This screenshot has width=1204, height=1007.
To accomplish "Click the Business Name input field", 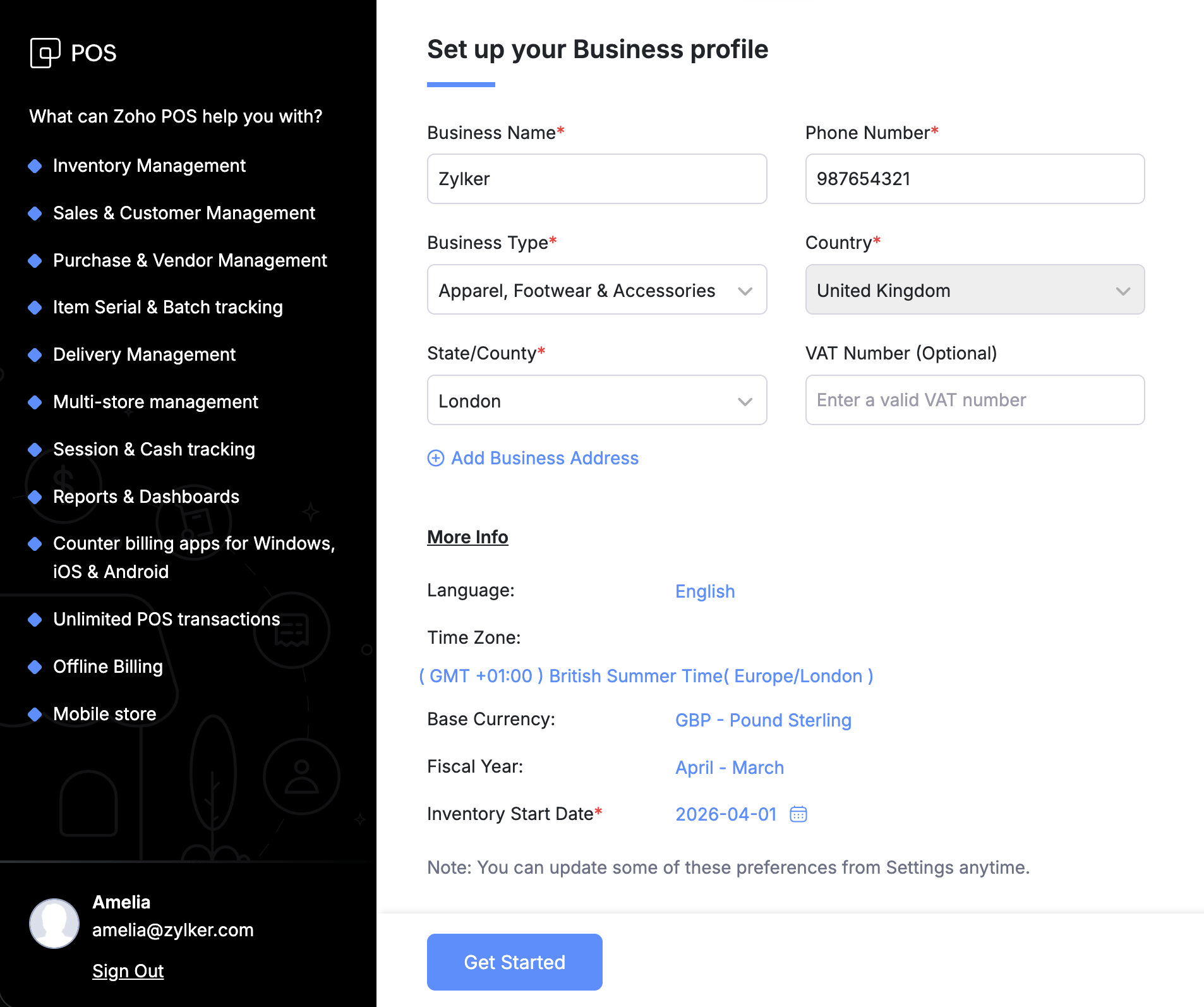I will click(597, 179).
